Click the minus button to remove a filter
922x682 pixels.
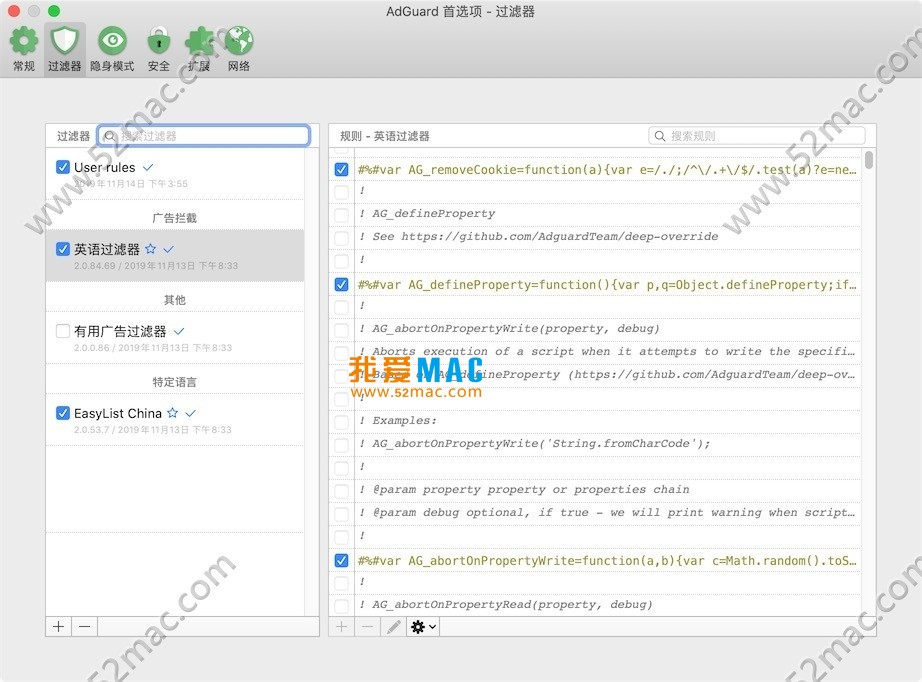(x=85, y=627)
